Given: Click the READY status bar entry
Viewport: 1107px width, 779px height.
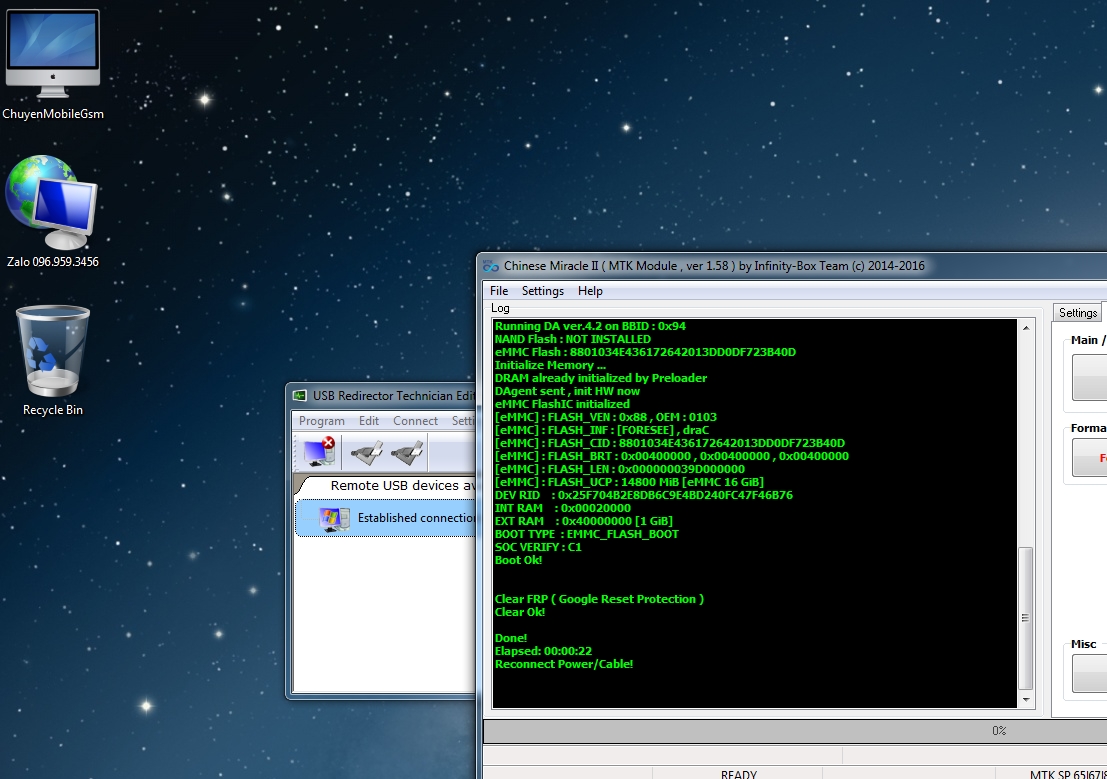Looking at the screenshot, I should click(738, 773).
